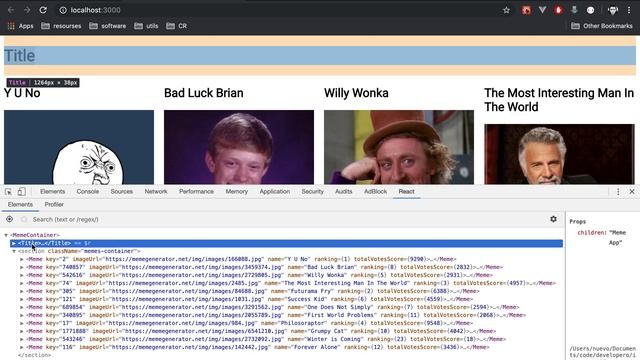Image resolution: width=640 pixels, height=360 pixels.
Task: Open DevTools three-dot customize menu
Action: click(x=618, y=191)
